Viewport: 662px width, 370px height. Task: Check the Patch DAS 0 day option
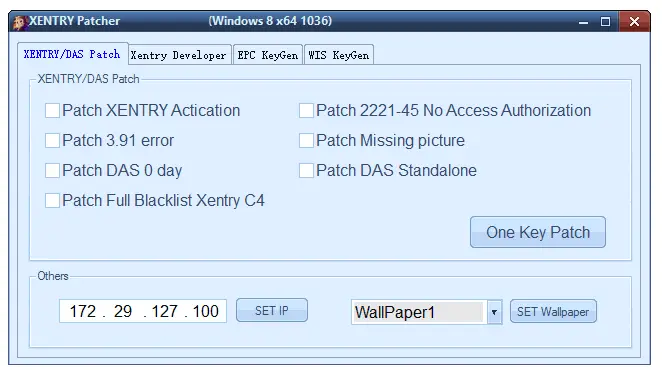(52, 171)
